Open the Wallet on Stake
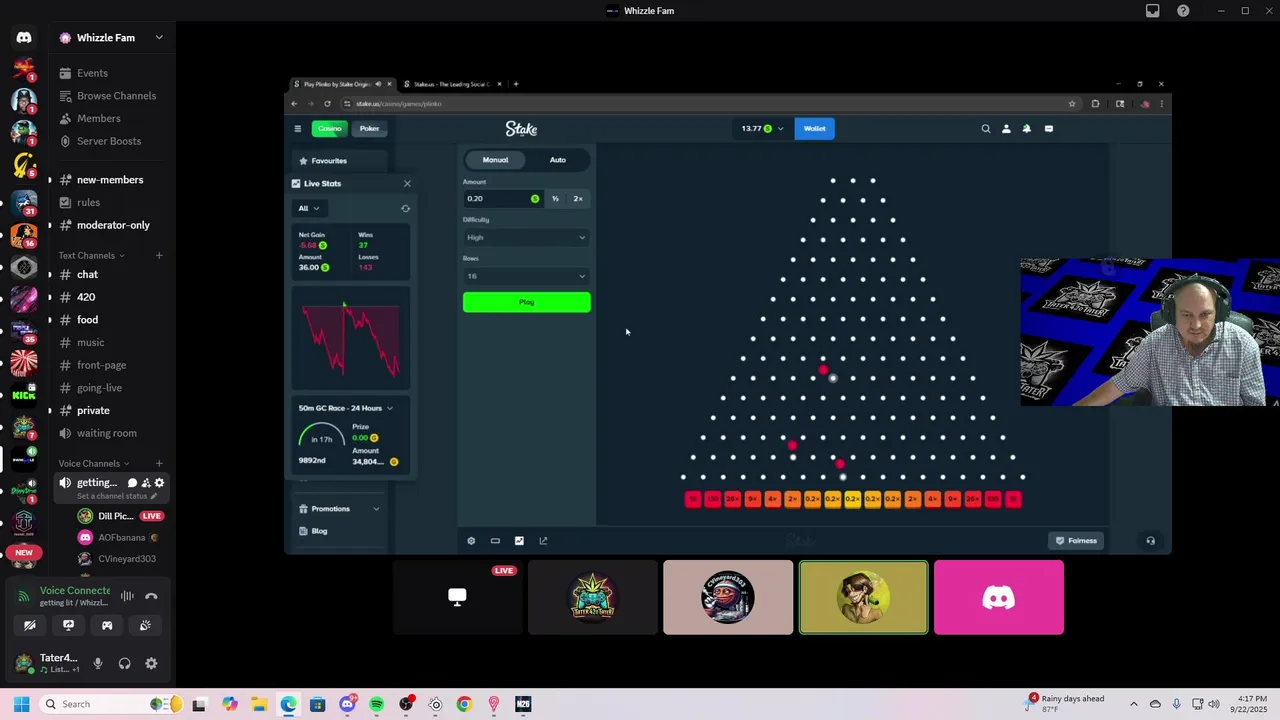 point(815,128)
